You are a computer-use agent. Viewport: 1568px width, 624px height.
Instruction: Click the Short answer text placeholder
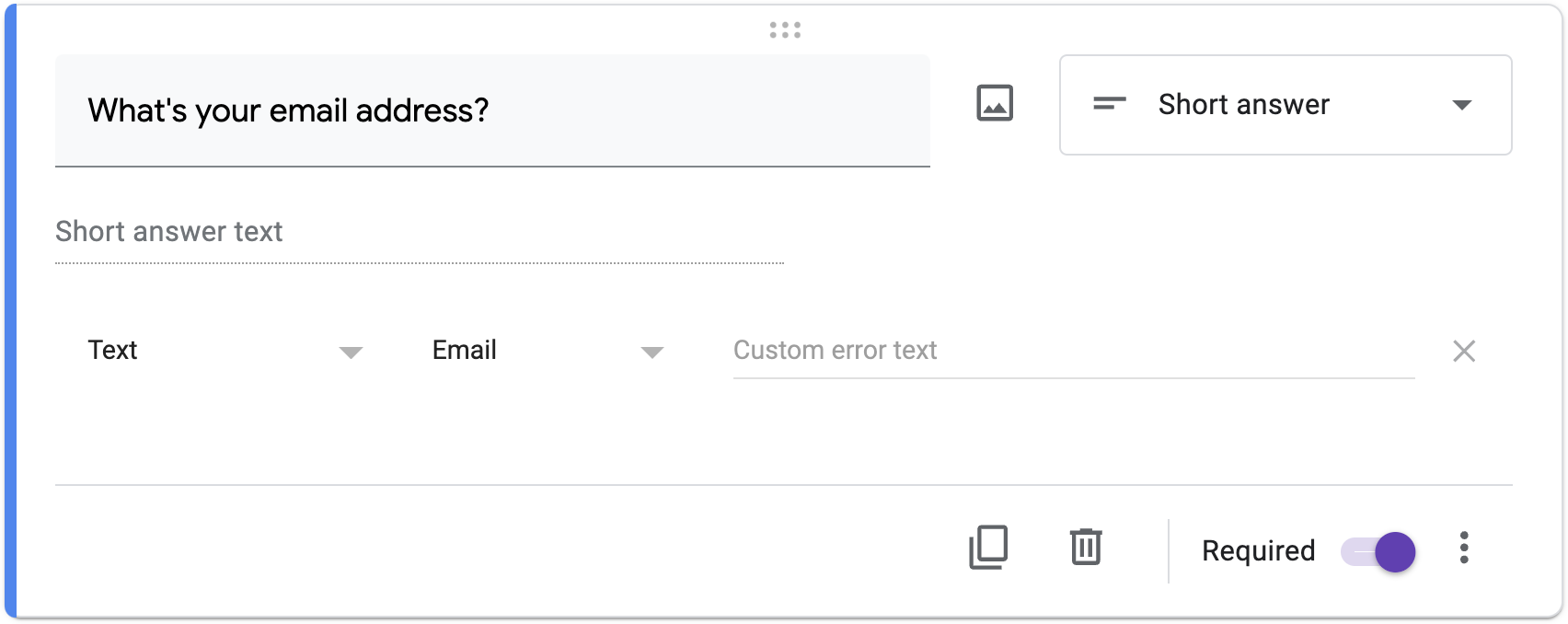point(169,232)
